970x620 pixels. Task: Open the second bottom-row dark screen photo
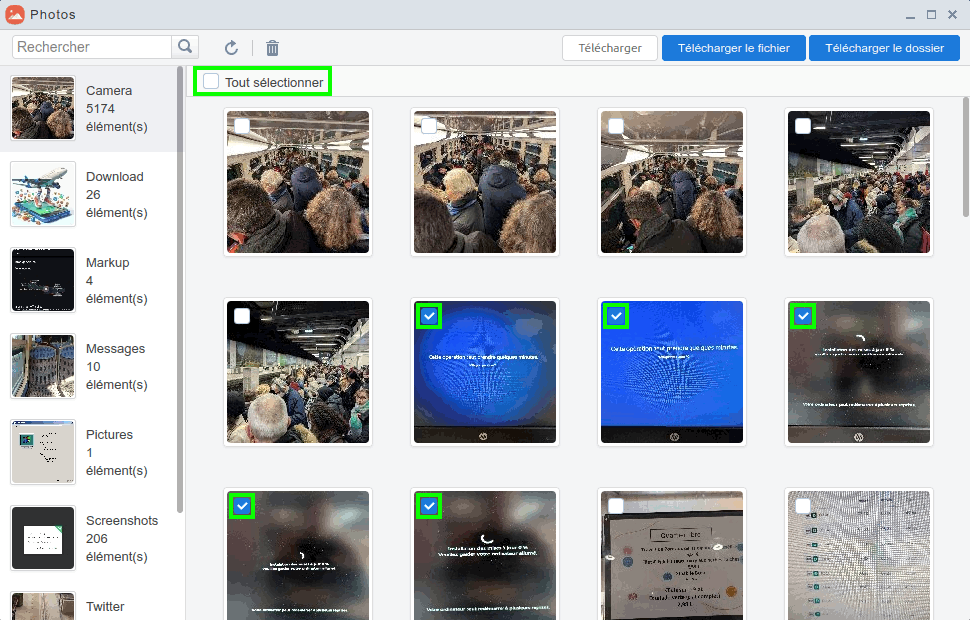(485, 556)
